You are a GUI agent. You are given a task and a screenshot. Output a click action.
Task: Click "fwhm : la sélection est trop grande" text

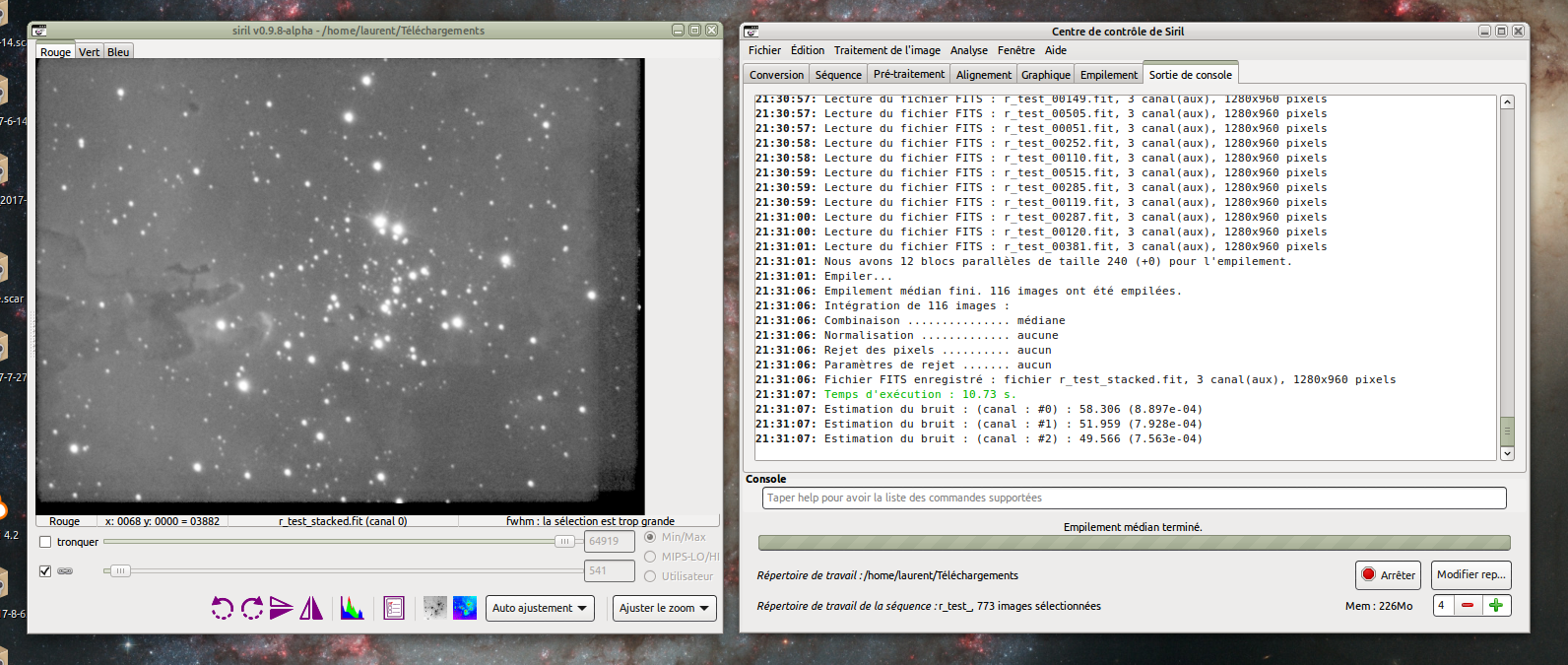click(x=590, y=521)
